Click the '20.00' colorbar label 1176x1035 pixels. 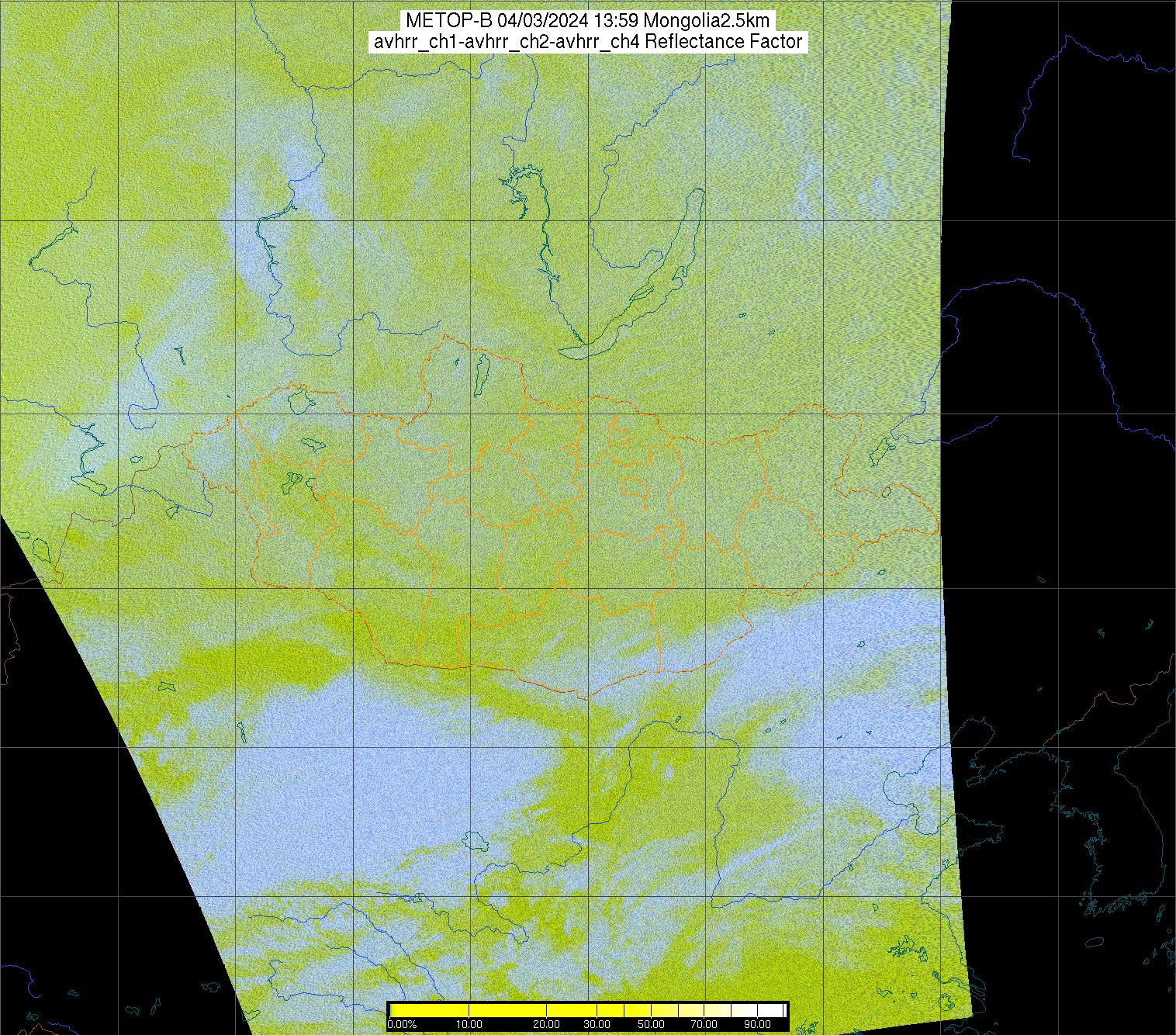547,1024
